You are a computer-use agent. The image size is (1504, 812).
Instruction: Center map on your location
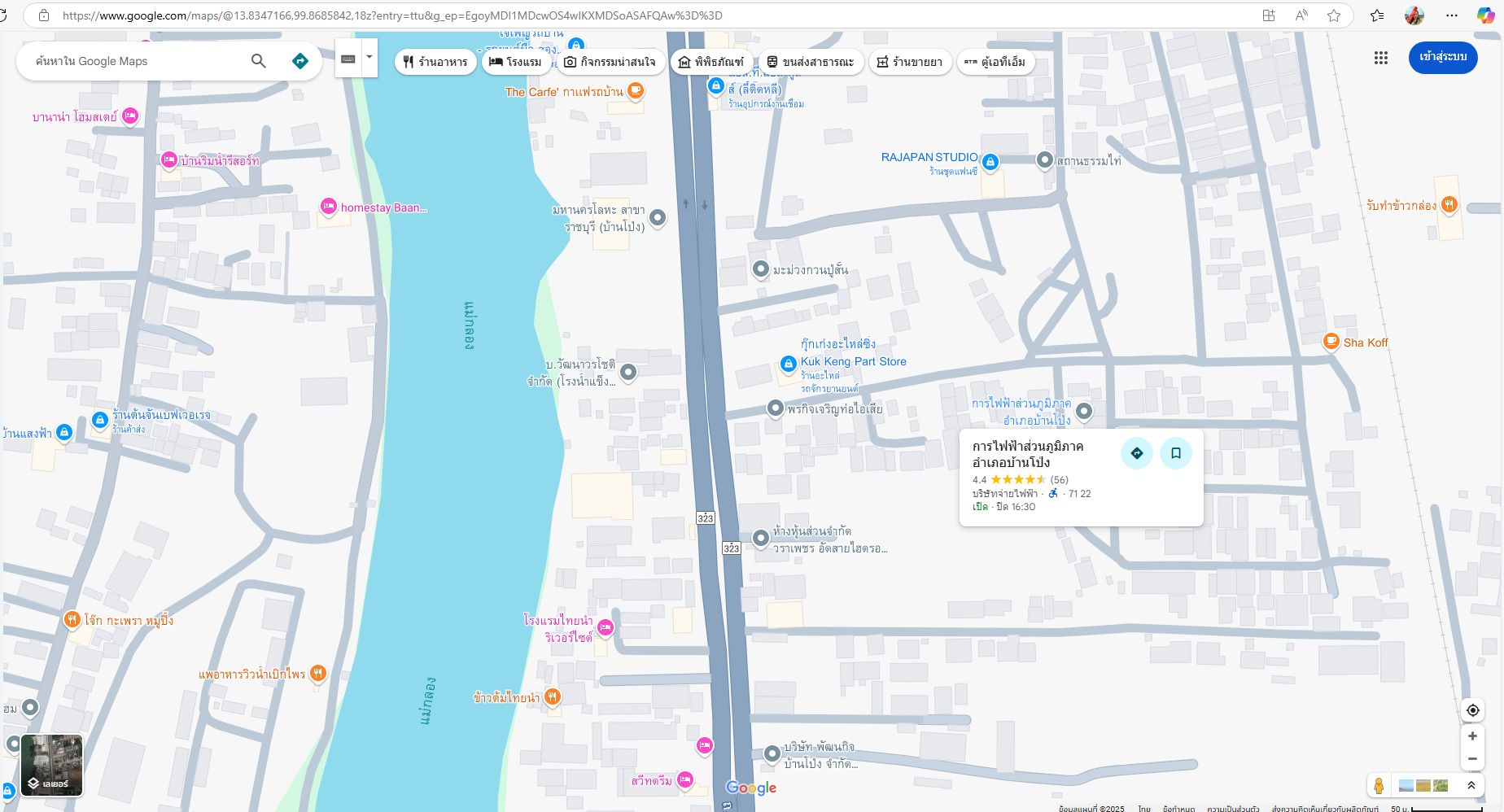click(x=1472, y=710)
